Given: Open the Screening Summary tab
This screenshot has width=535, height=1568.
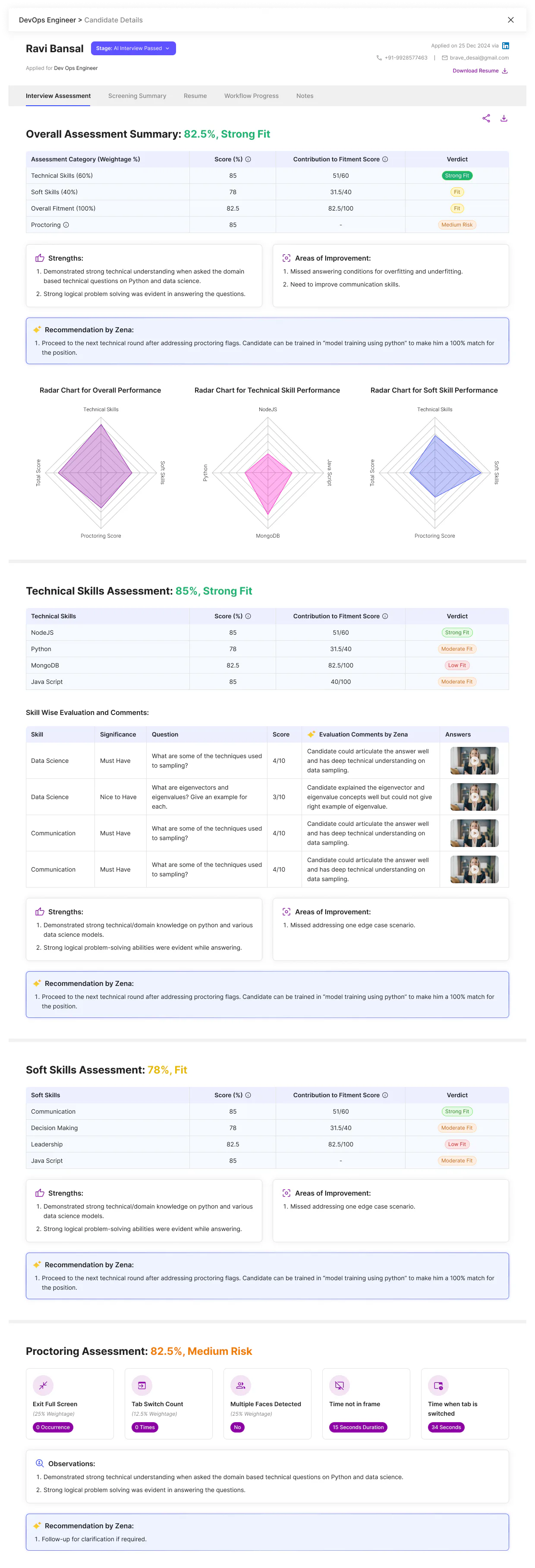Looking at the screenshot, I should click(x=137, y=96).
